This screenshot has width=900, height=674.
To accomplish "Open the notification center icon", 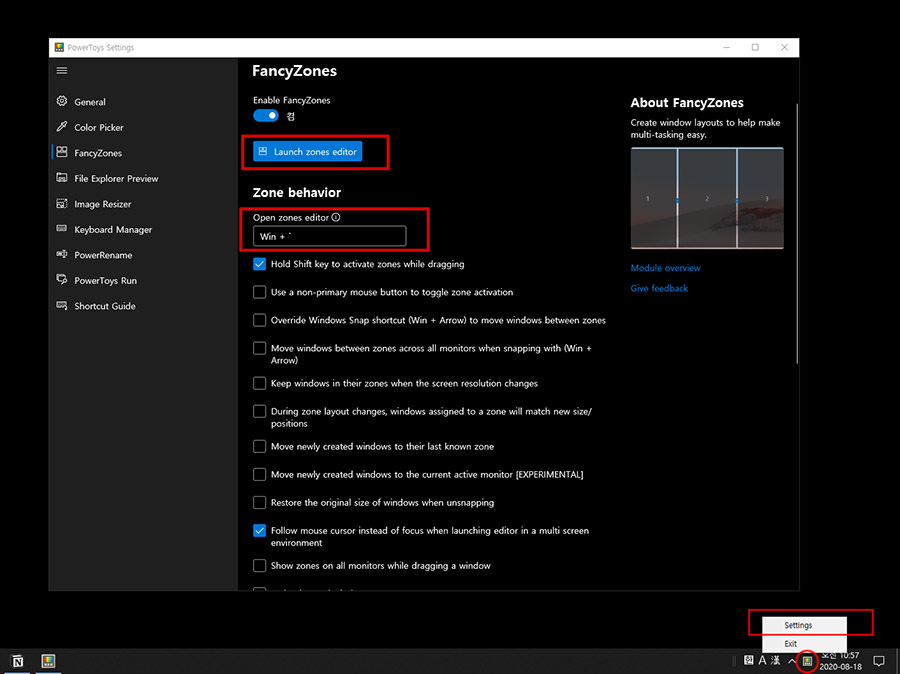I will point(879,661).
